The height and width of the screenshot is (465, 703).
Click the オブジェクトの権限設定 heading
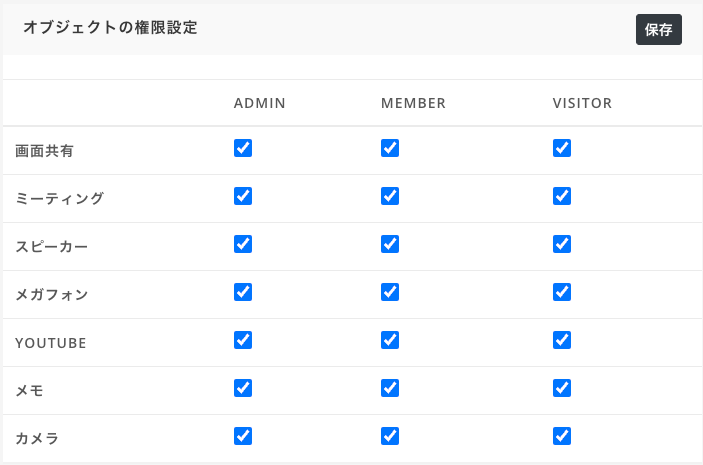(x=110, y=27)
